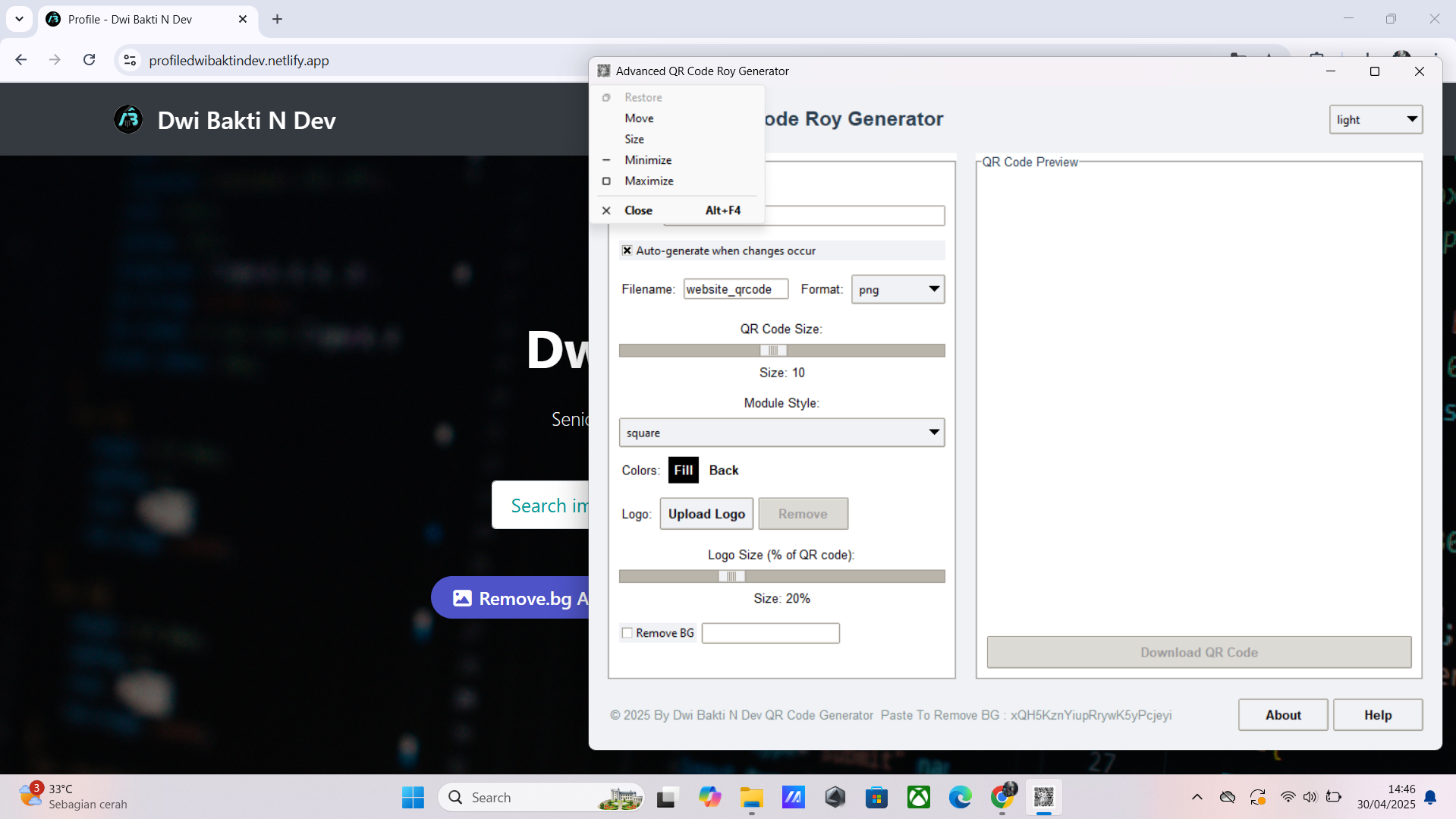1456x819 pixels.
Task: Pick the Fill color
Action: pos(684,471)
